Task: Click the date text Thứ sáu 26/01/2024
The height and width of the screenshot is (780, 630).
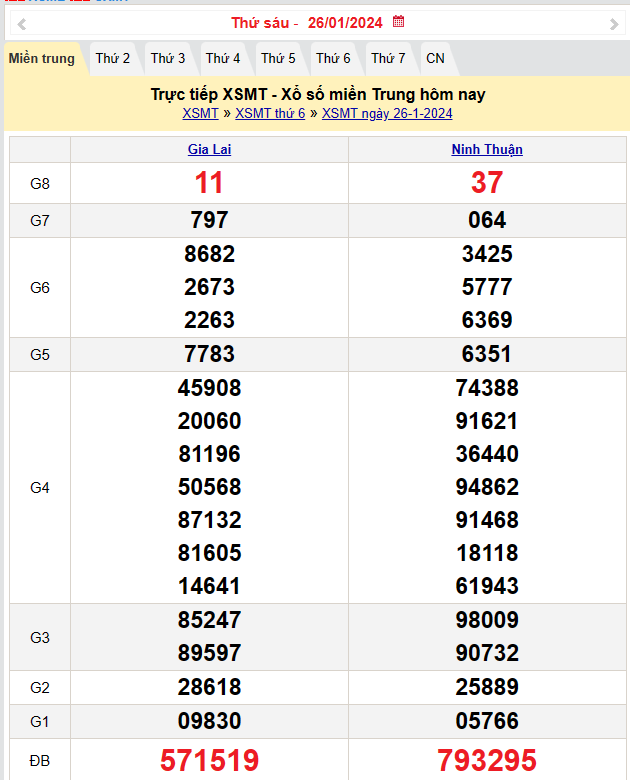Action: tap(308, 23)
